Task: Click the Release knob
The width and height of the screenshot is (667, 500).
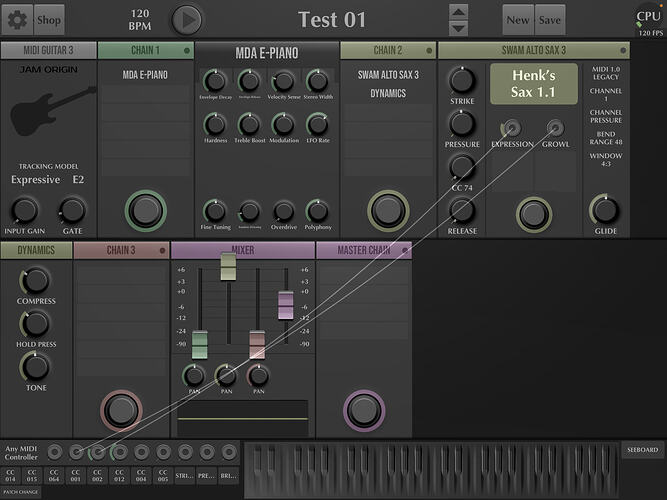Action: point(462,211)
